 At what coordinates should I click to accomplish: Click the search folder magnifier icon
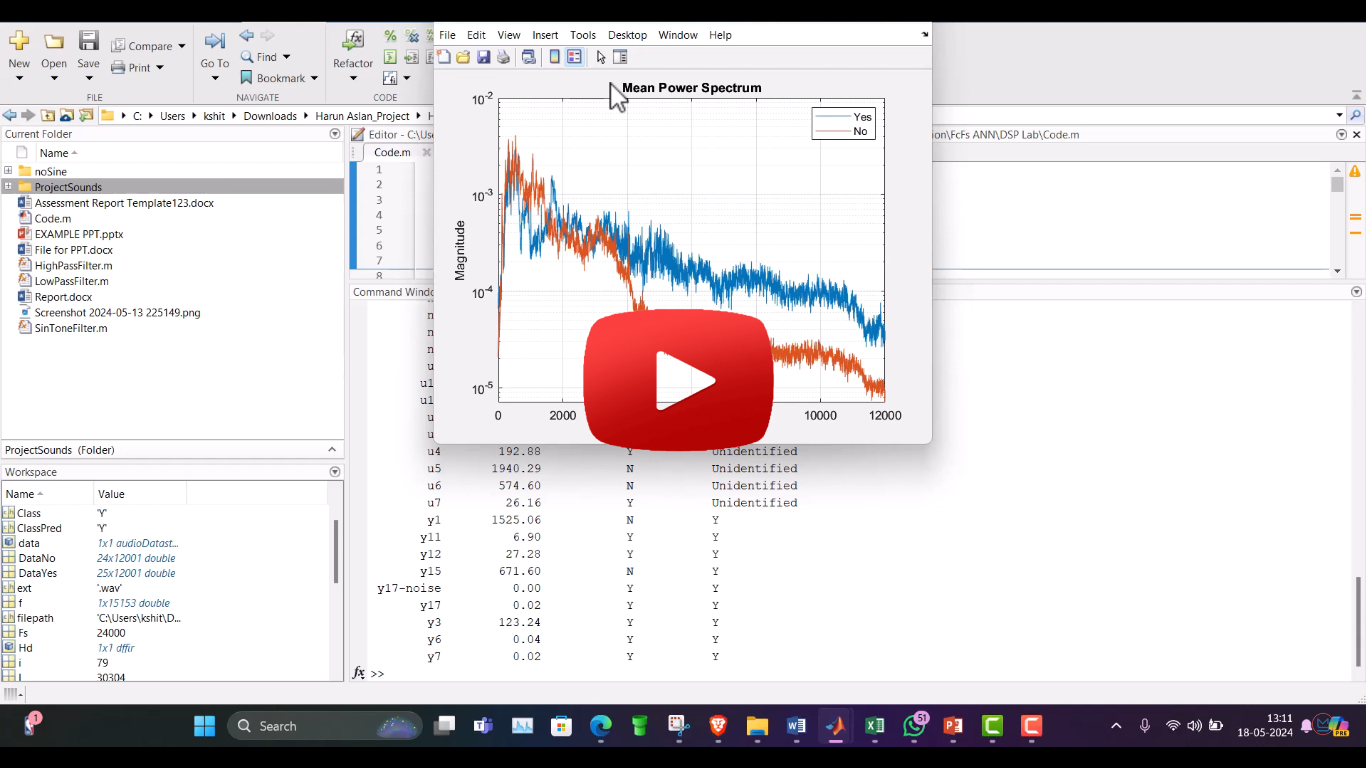tap(1356, 116)
